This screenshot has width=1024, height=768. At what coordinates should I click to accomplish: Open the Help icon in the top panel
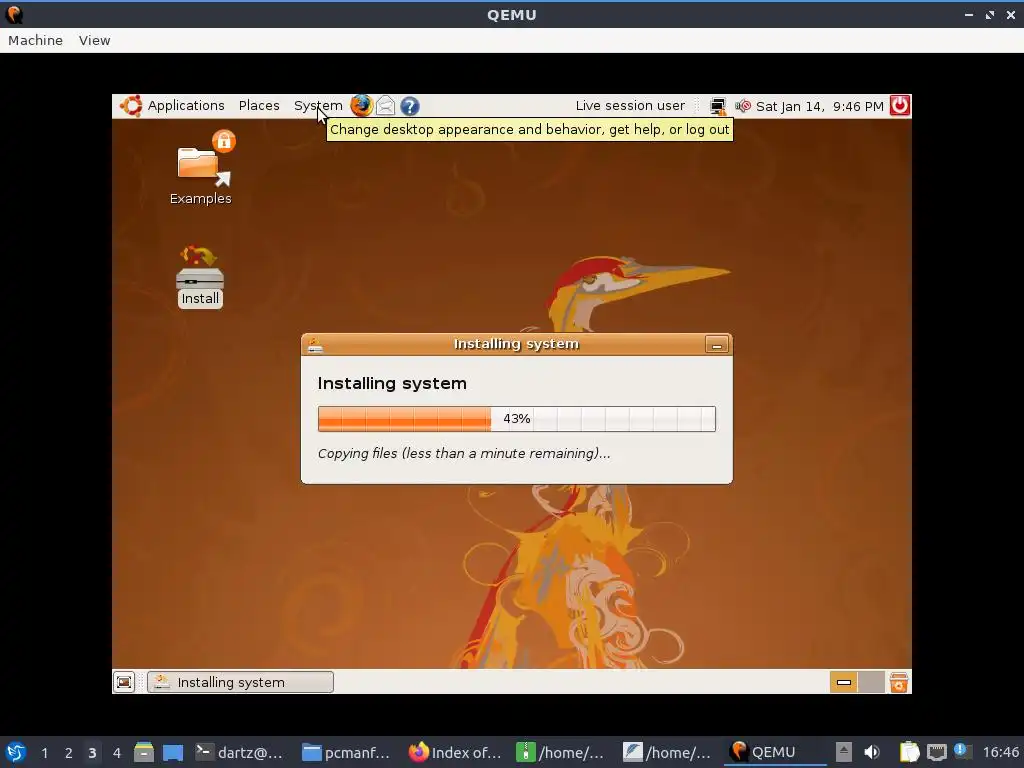coord(409,106)
